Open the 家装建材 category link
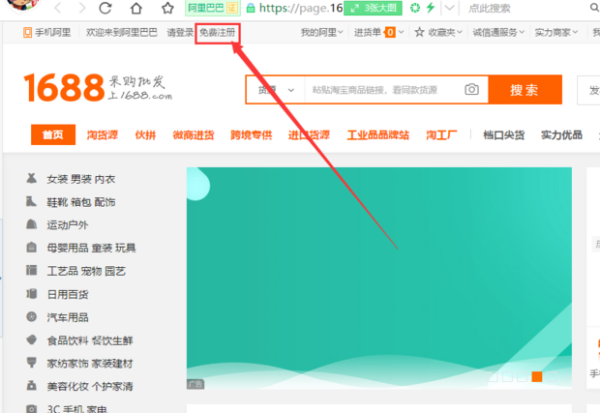The image size is (600, 413). (x=112, y=364)
